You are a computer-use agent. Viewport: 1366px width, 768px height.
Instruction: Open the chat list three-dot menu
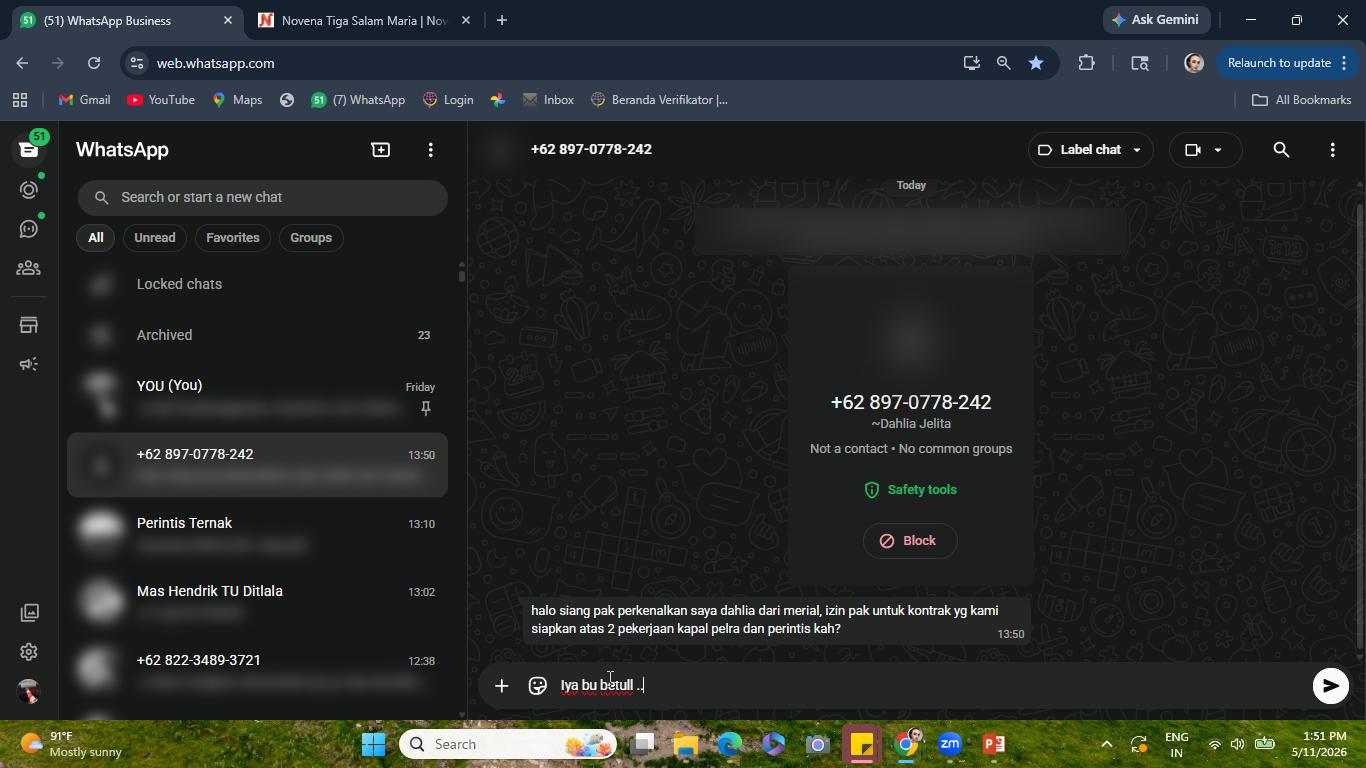(430, 149)
